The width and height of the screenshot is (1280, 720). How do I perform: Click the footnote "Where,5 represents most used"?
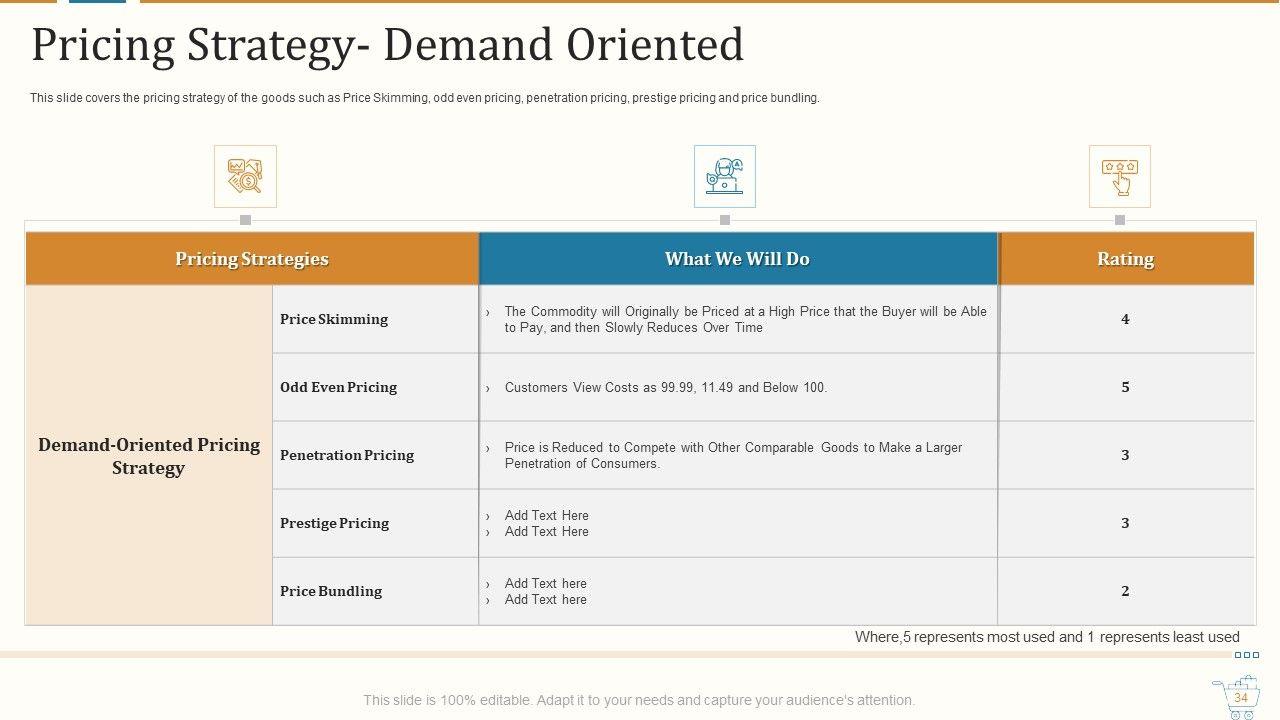(1047, 637)
